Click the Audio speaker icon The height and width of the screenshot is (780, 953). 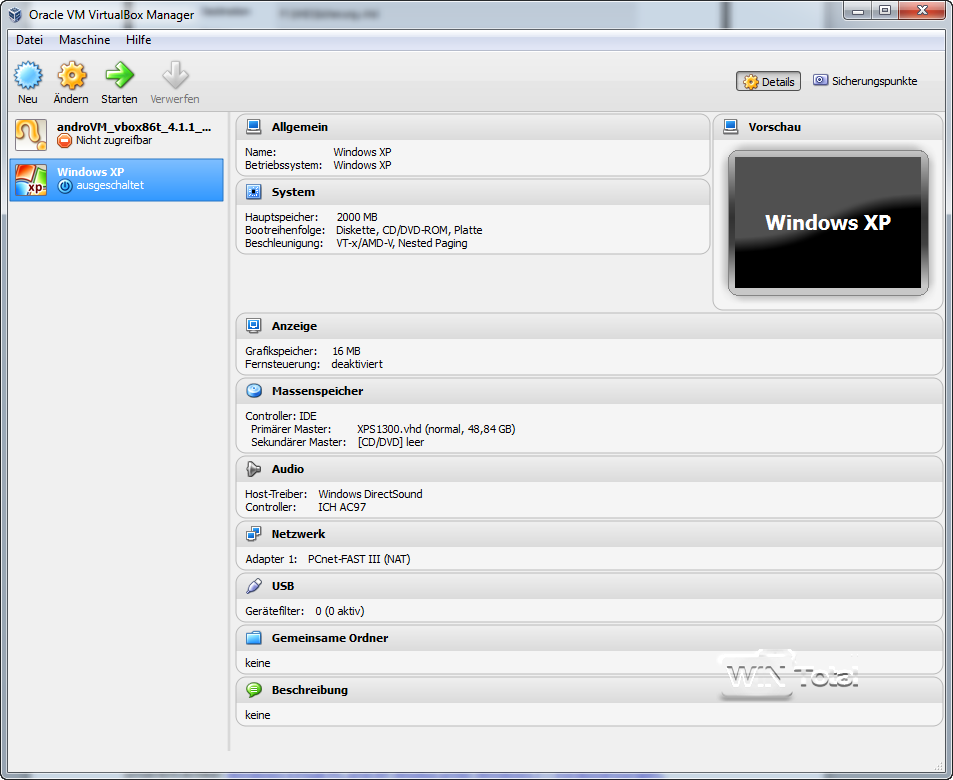tap(253, 469)
